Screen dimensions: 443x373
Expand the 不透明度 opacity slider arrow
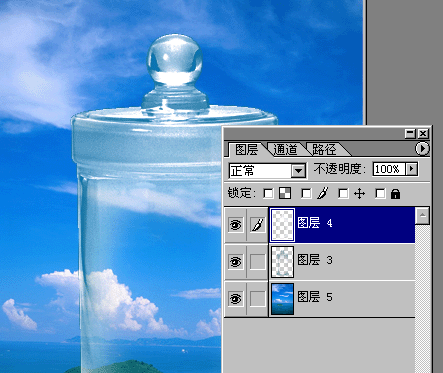tap(412, 169)
